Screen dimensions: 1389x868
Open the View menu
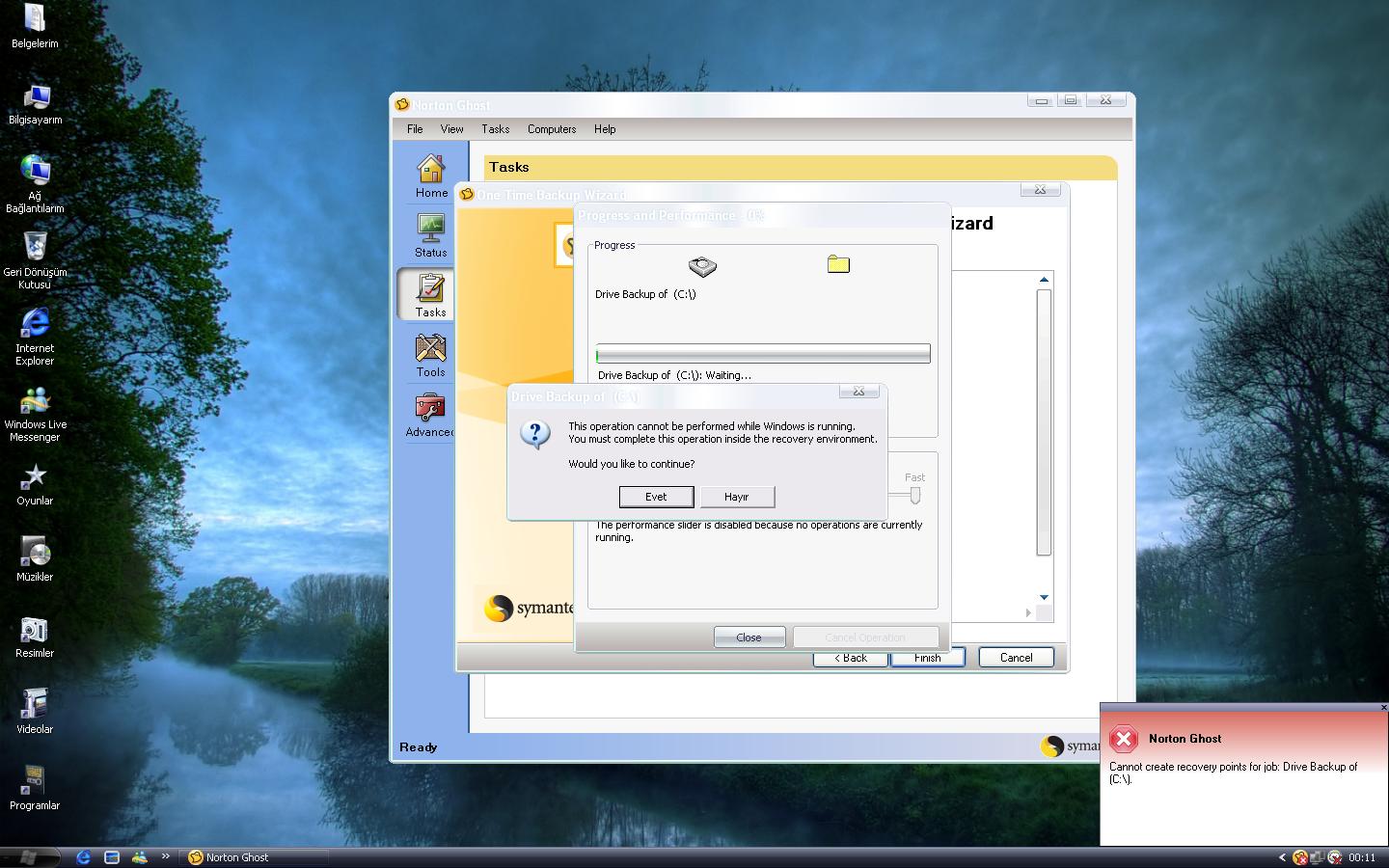(451, 129)
